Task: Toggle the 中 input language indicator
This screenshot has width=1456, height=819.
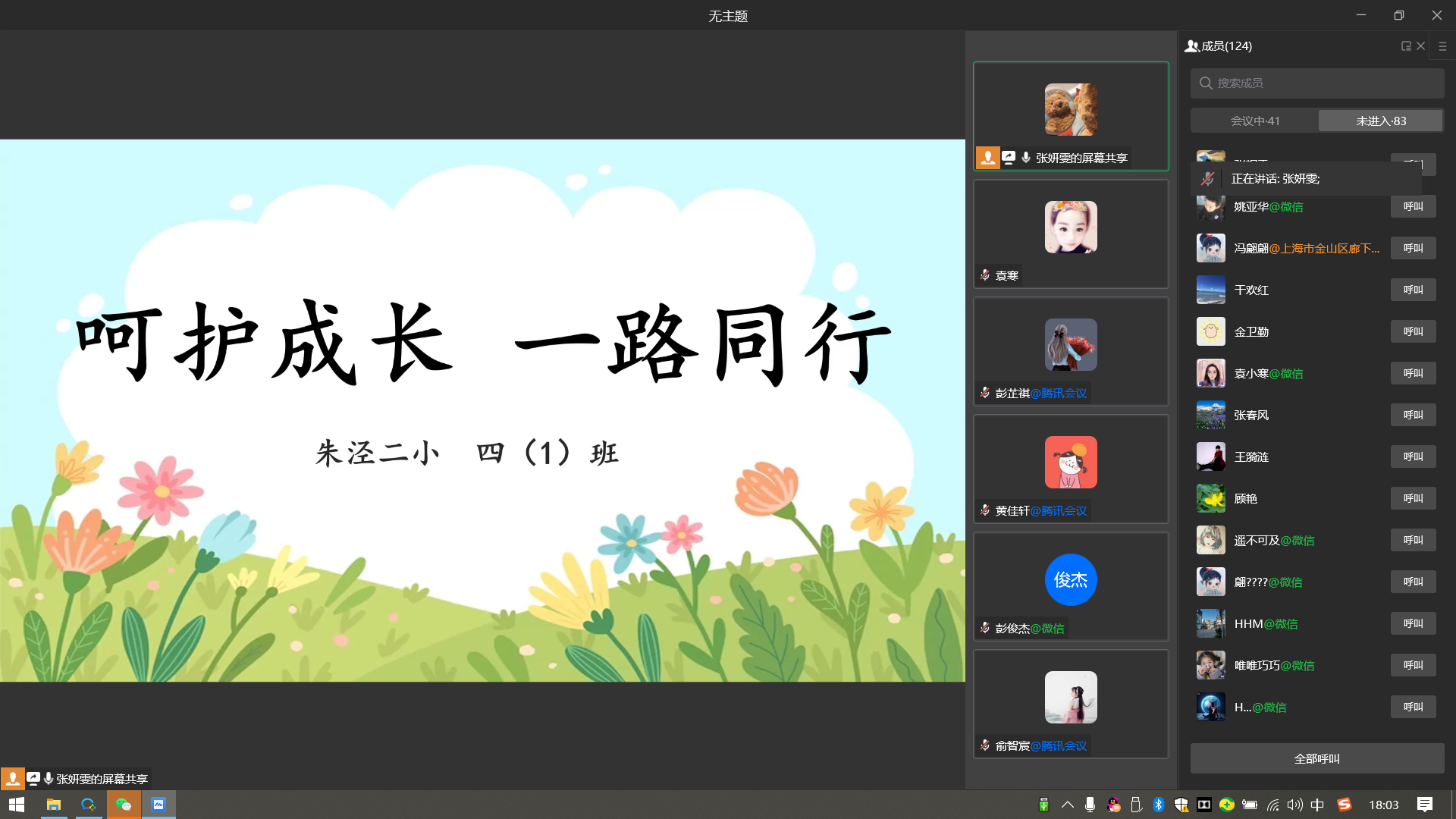Action: (1317, 805)
